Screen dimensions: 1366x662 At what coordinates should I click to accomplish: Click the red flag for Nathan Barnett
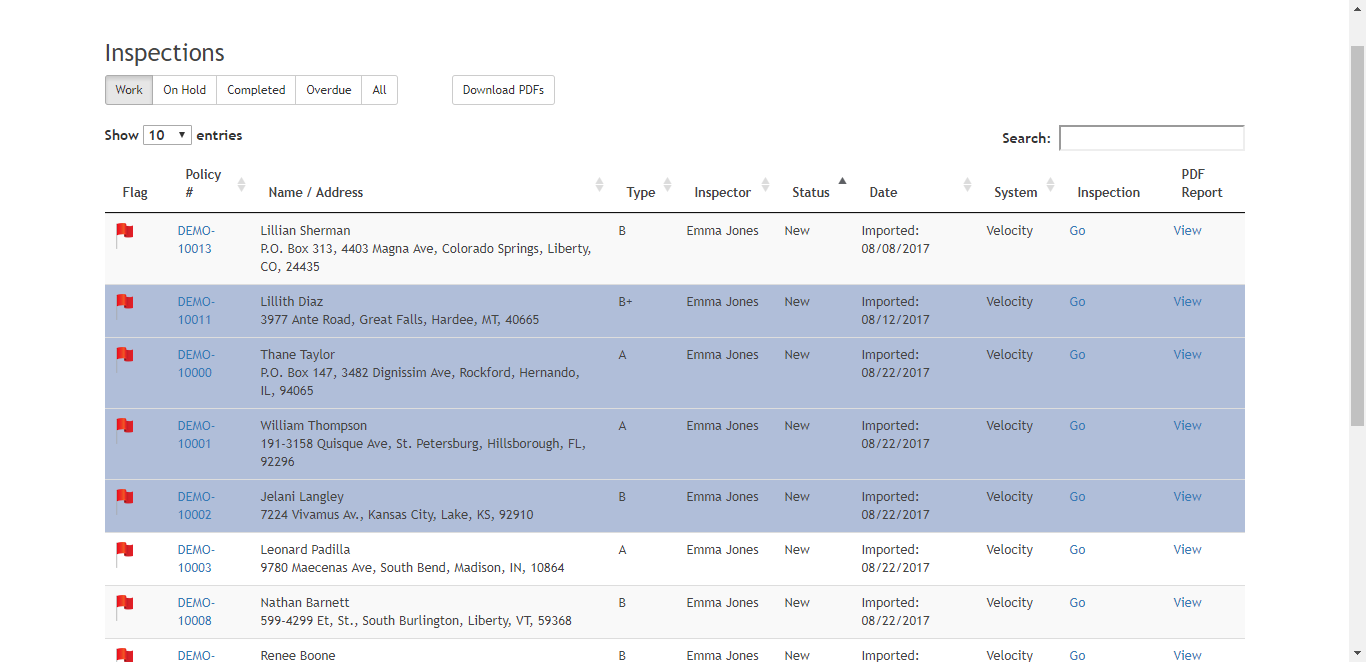click(124, 605)
